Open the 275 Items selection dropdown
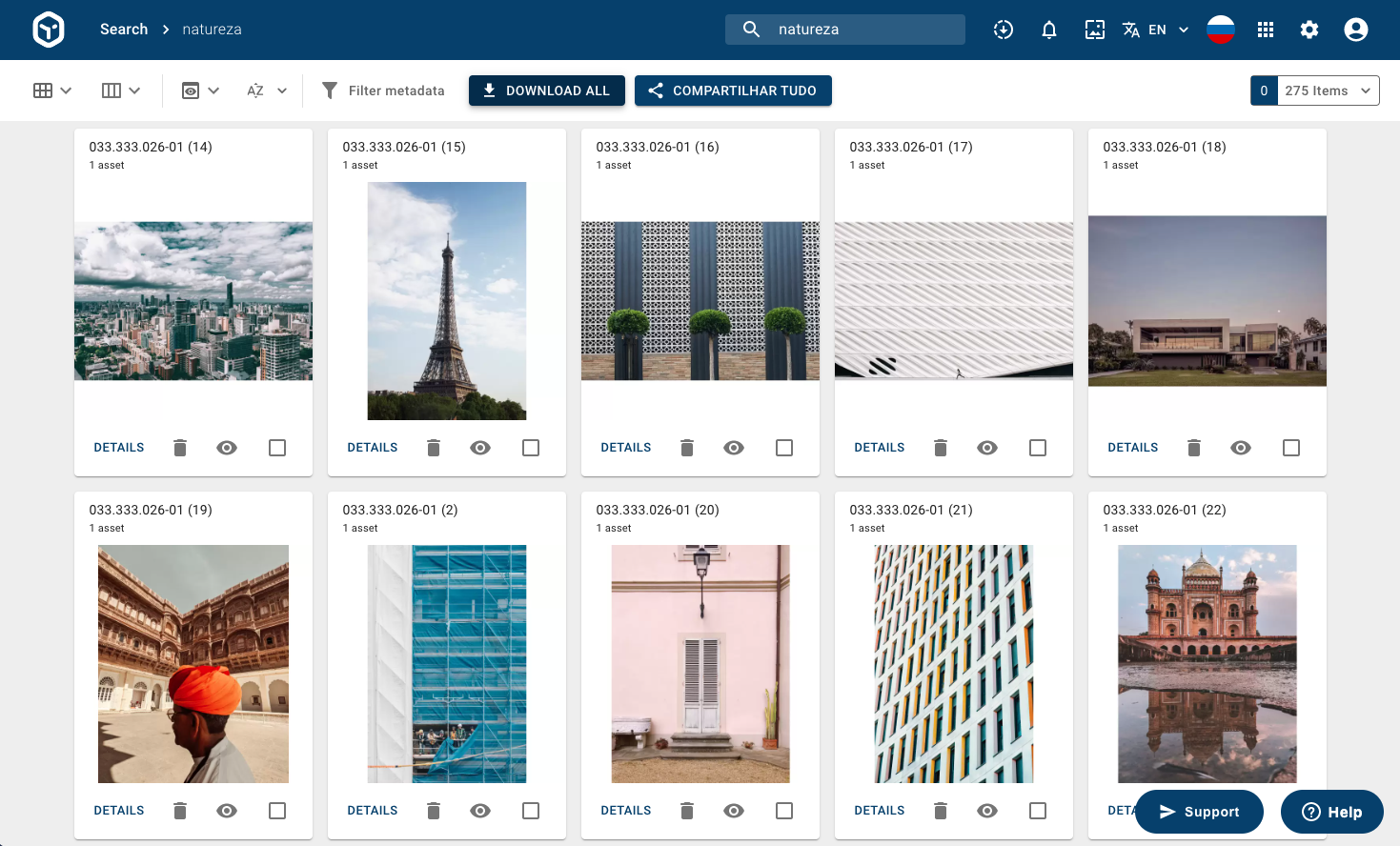 click(1328, 91)
